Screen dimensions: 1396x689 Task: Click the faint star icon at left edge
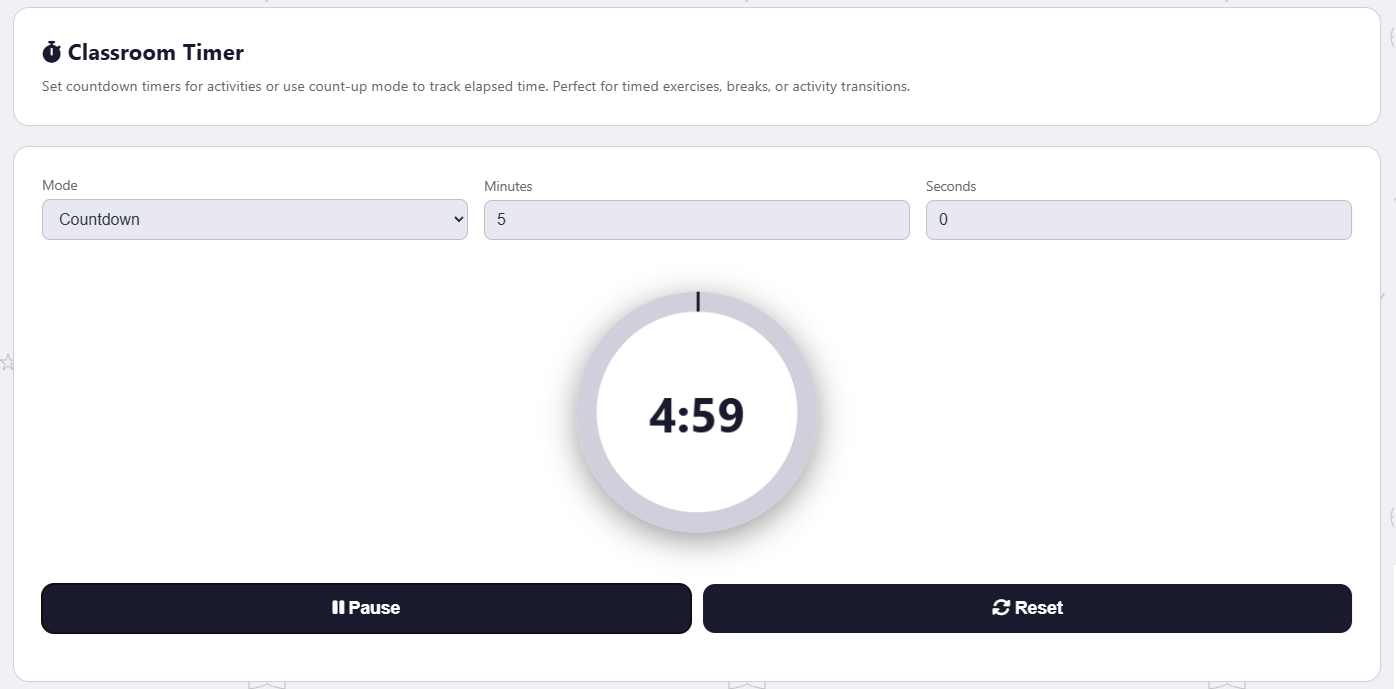point(7,362)
